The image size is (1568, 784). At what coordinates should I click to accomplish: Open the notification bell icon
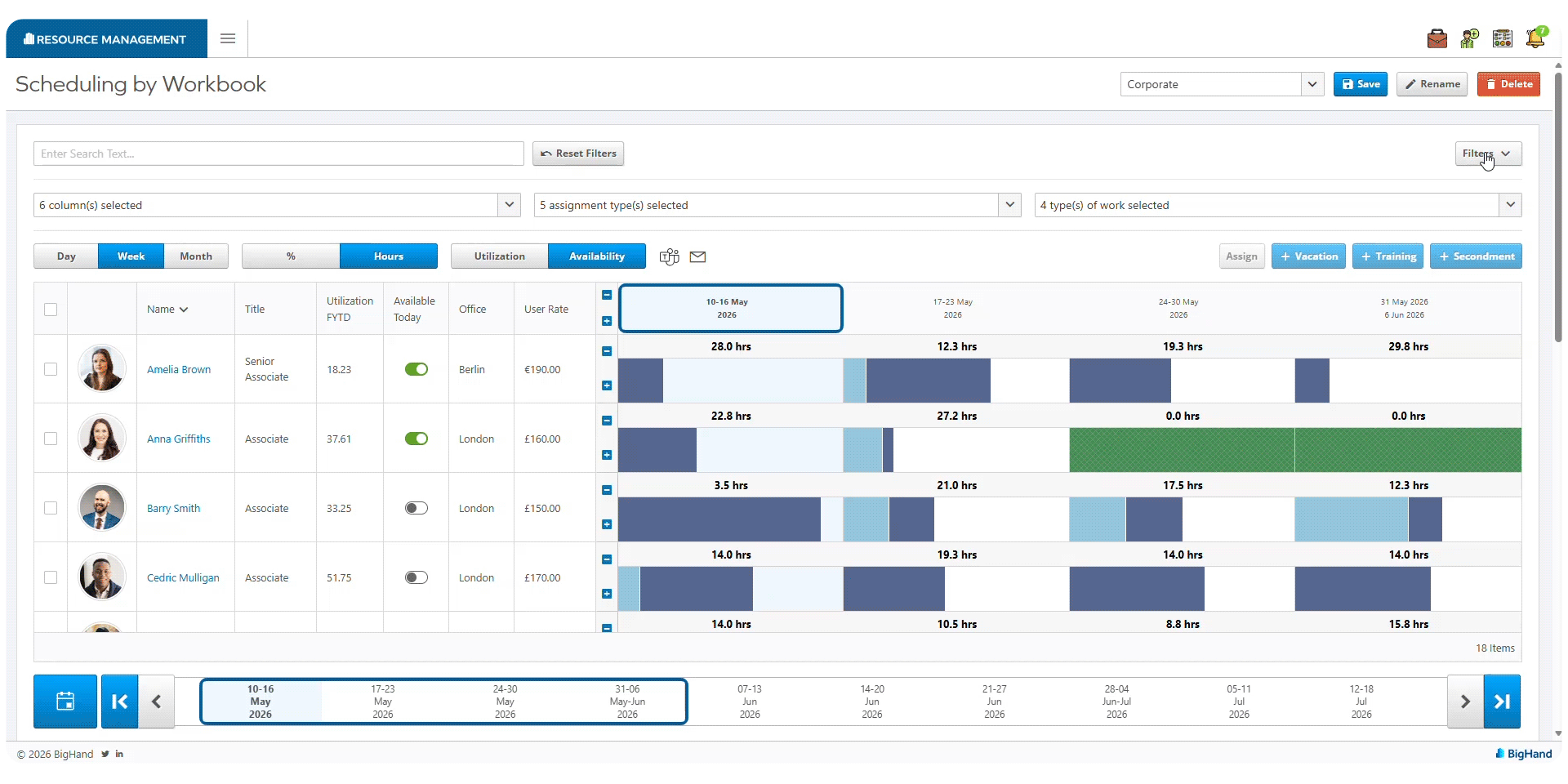1535,38
